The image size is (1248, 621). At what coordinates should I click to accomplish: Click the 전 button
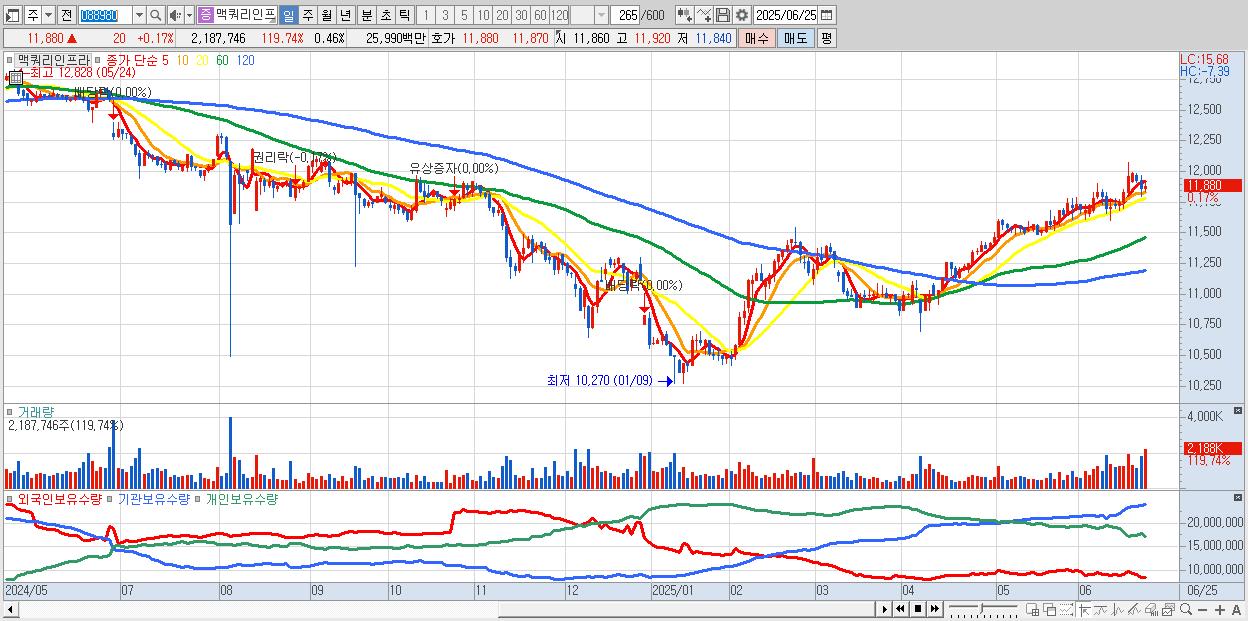(66, 15)
